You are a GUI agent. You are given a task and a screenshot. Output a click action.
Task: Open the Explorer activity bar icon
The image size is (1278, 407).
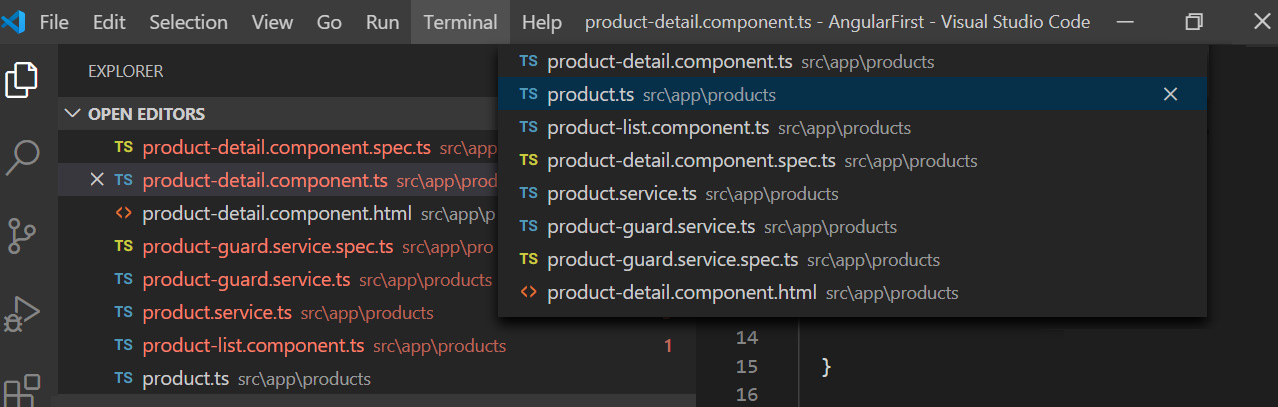[23, 80]
